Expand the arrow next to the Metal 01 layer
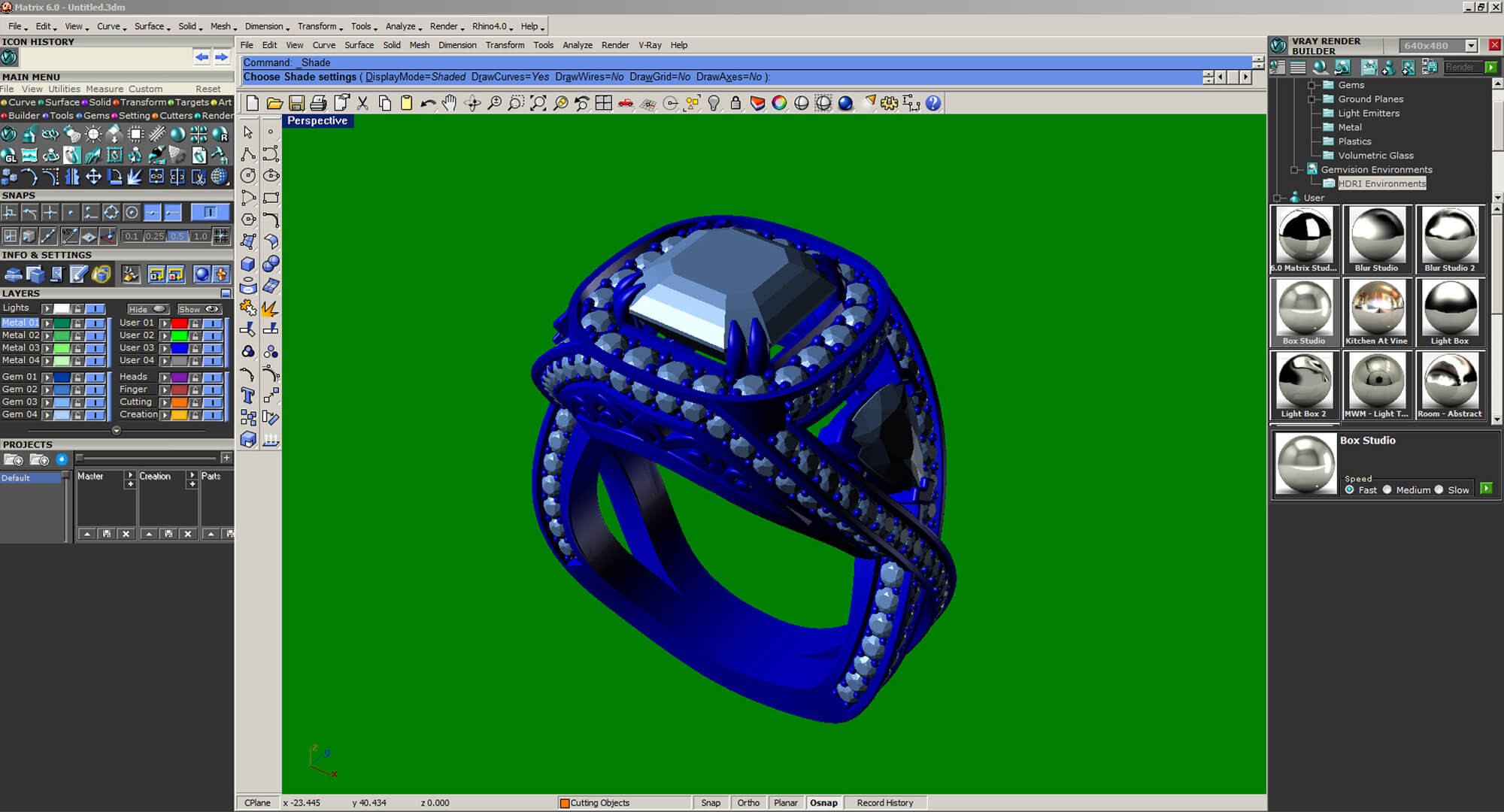 pos(47,323)
